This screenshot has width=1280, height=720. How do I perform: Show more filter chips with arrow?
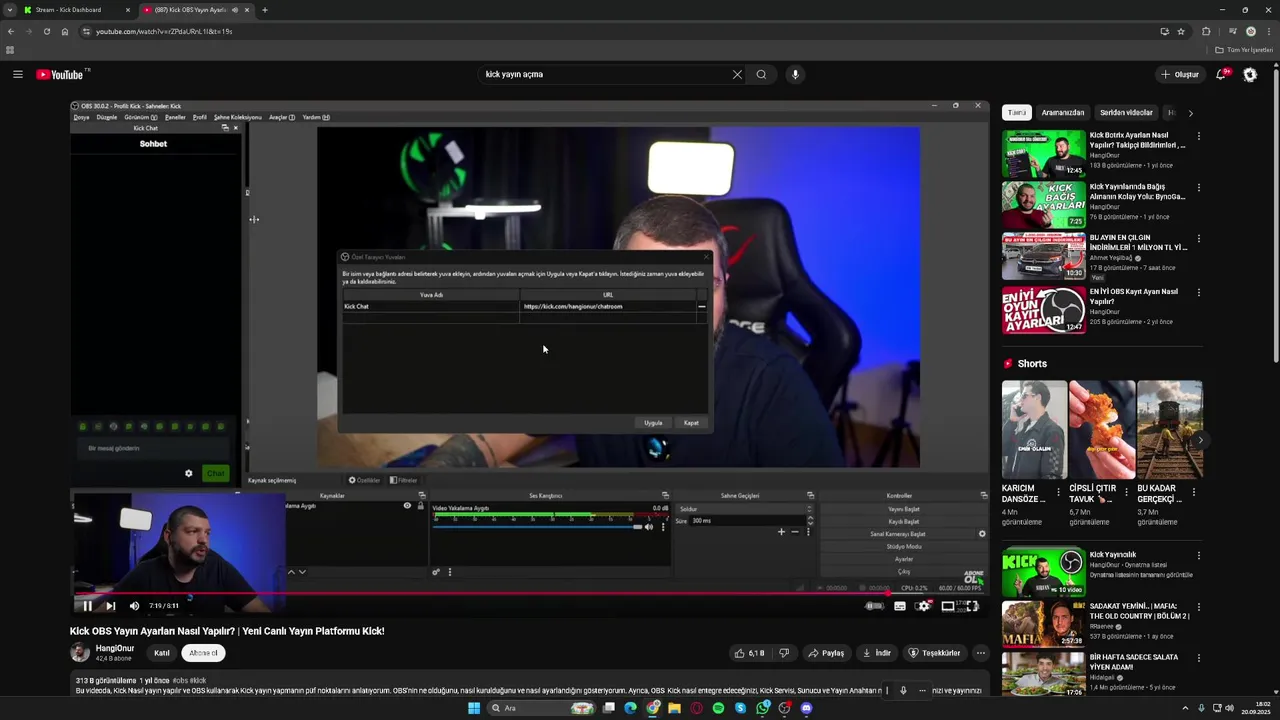[1190, 113]
